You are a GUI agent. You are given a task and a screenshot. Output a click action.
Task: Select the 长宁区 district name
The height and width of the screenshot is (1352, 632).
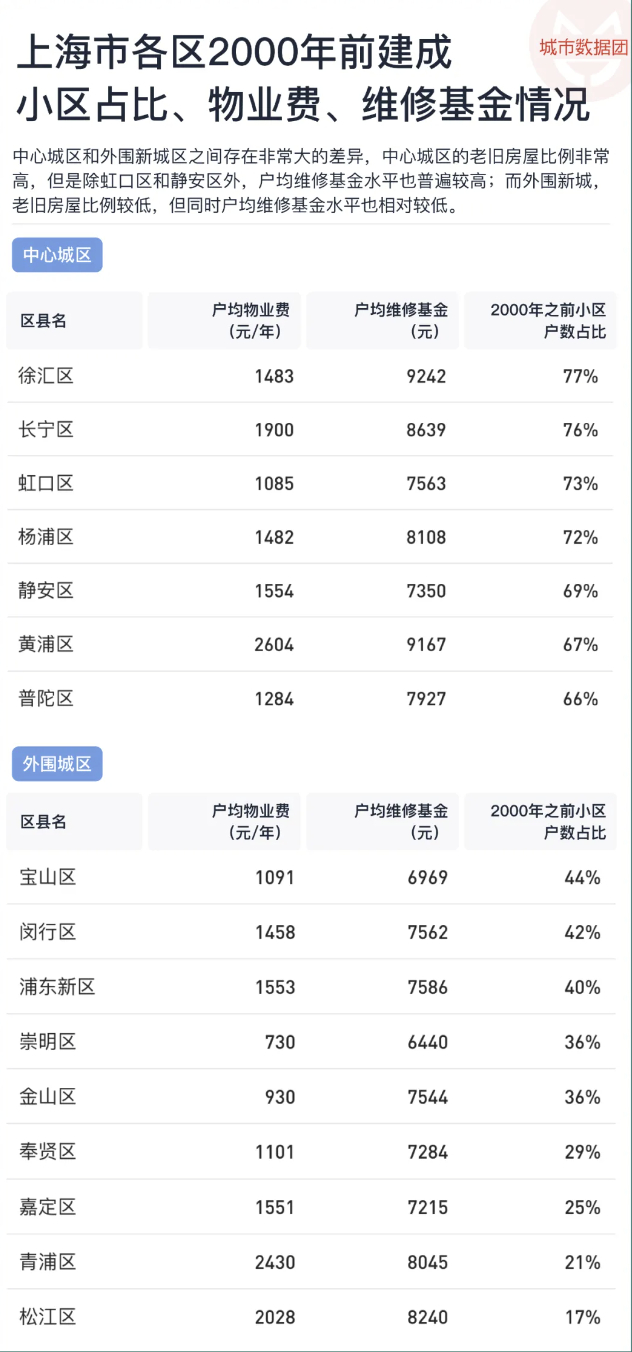pos(46,430)
